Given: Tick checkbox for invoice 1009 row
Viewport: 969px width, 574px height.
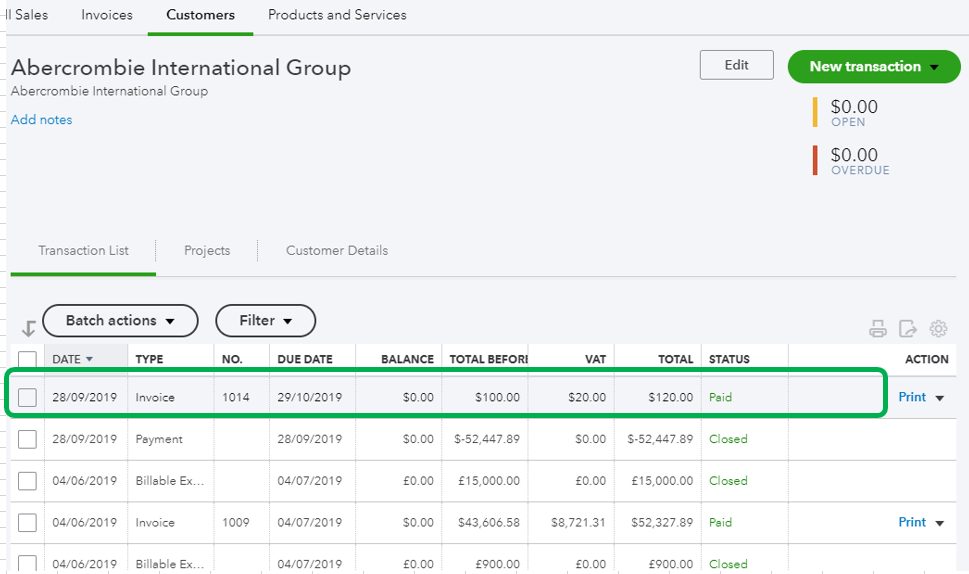Looking at the screenshot, I should (x=28, y=523).
